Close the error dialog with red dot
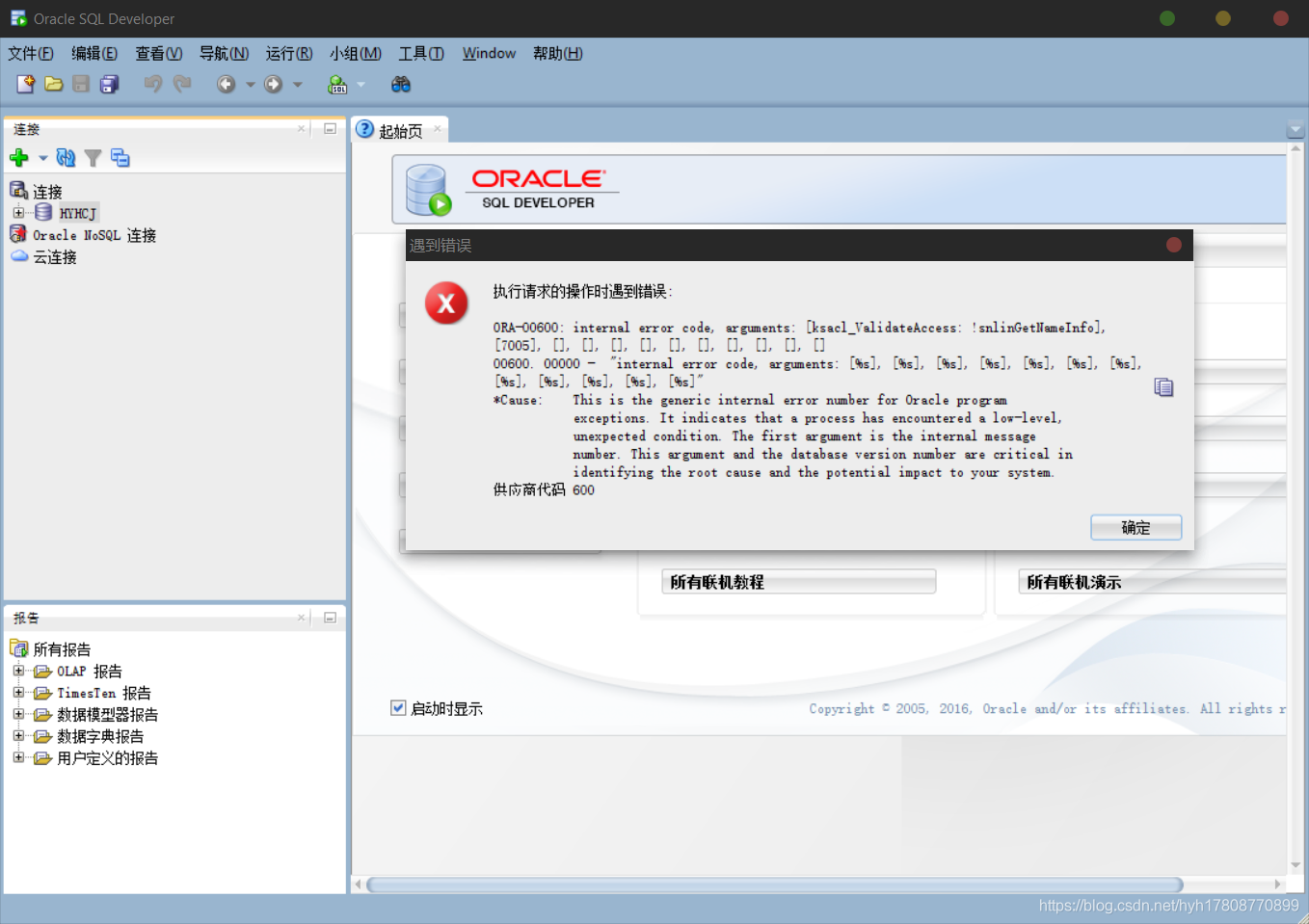 tap(1174, 245)
